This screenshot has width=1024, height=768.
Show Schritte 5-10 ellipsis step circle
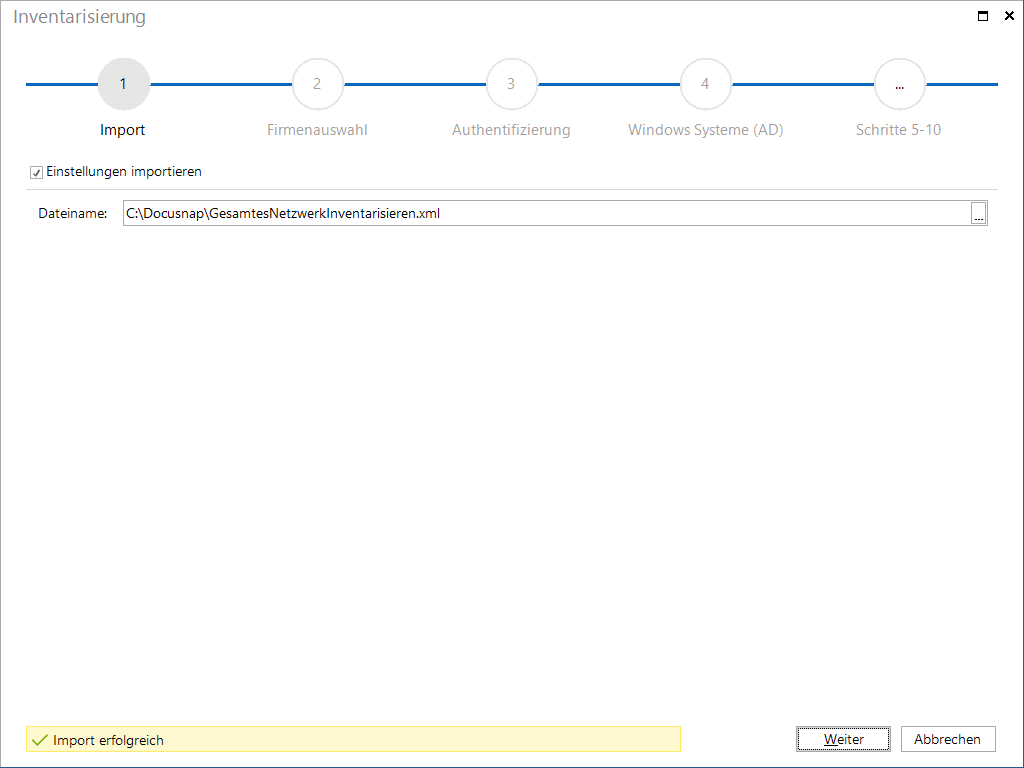899,84
